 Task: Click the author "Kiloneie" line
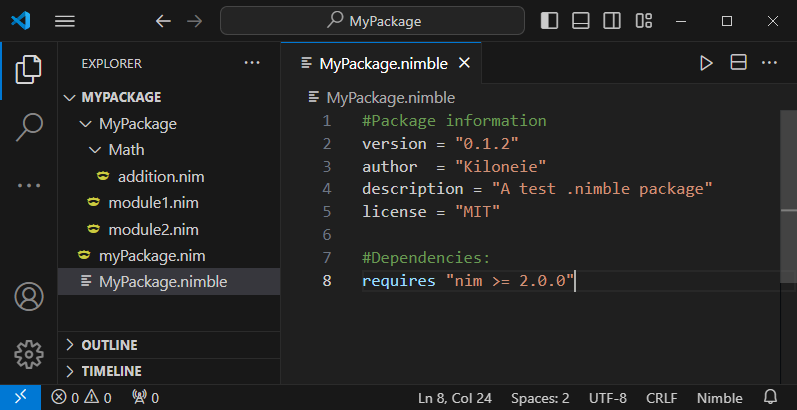(x=454, y=167)
